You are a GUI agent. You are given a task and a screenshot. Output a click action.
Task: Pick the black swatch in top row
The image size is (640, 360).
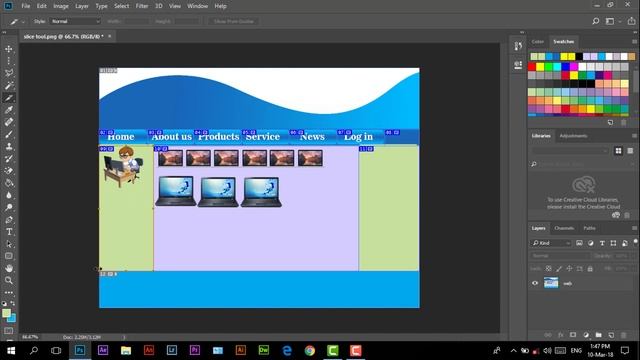[579, 56]
